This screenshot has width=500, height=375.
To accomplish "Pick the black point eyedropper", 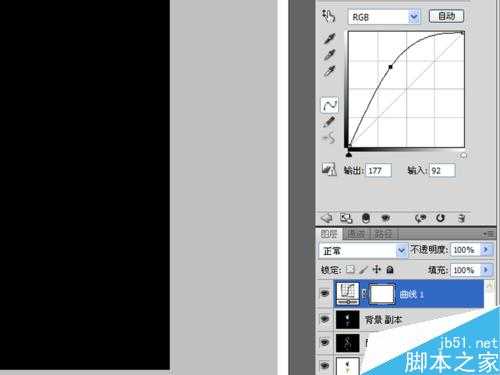I will coord(329,39).
